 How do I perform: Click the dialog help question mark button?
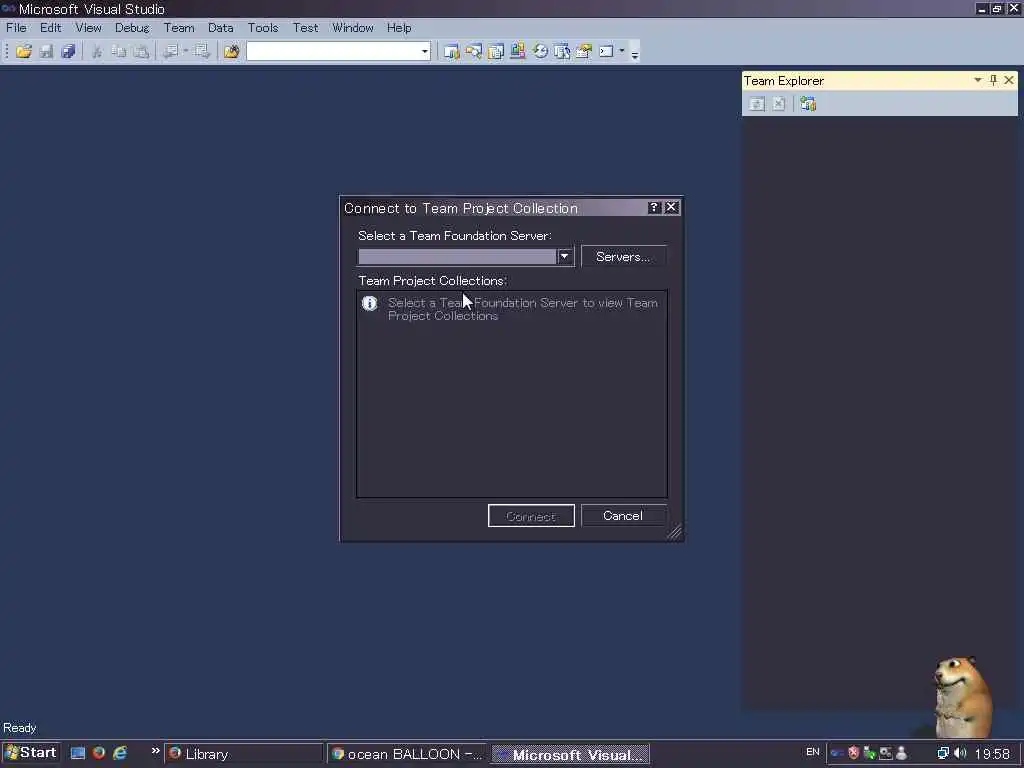[x=654, y=208]
